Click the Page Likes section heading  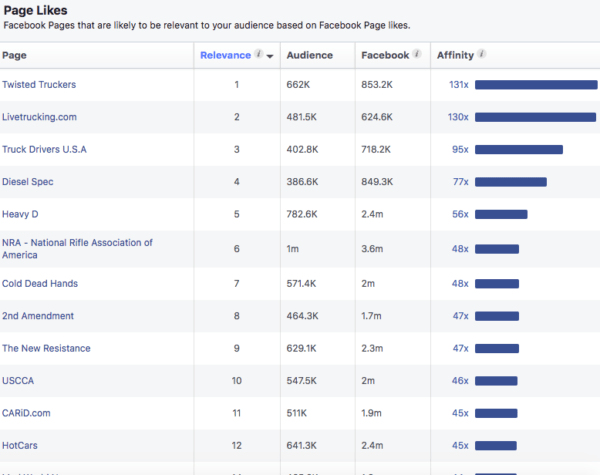tap(35, 10)
